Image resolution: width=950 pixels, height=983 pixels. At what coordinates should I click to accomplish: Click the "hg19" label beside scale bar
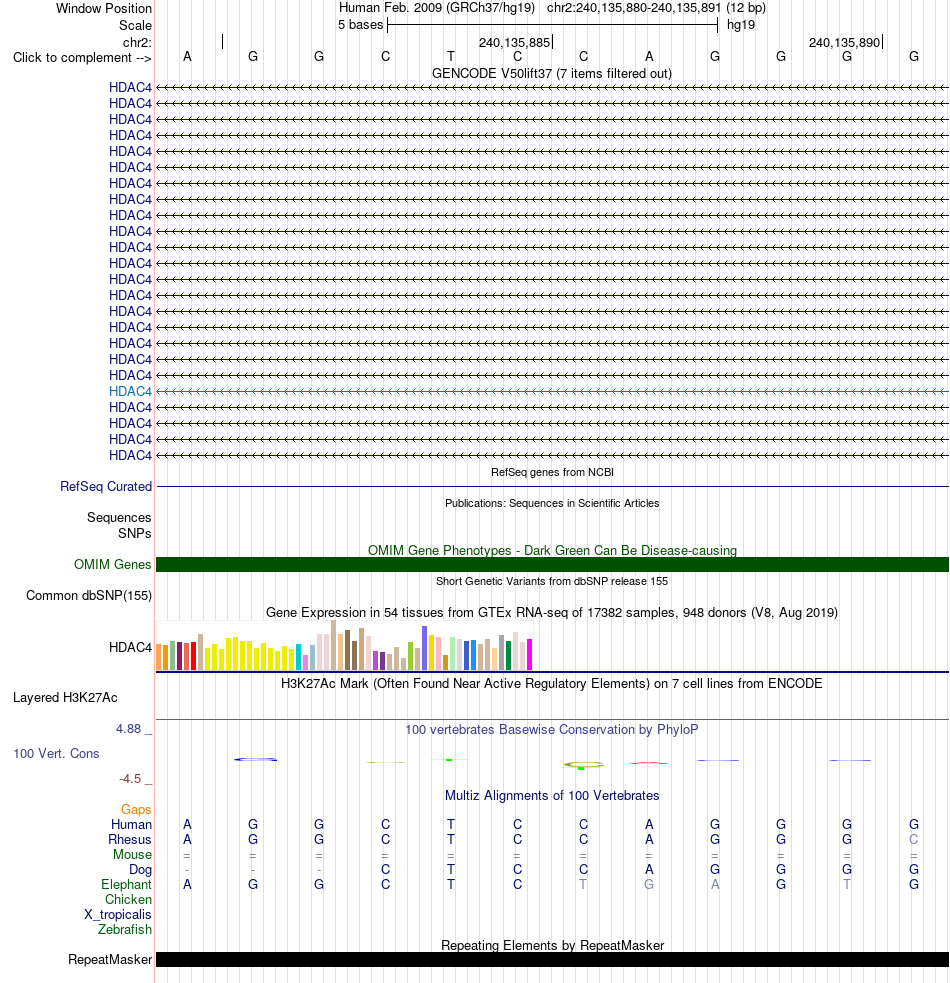[741, 25]
